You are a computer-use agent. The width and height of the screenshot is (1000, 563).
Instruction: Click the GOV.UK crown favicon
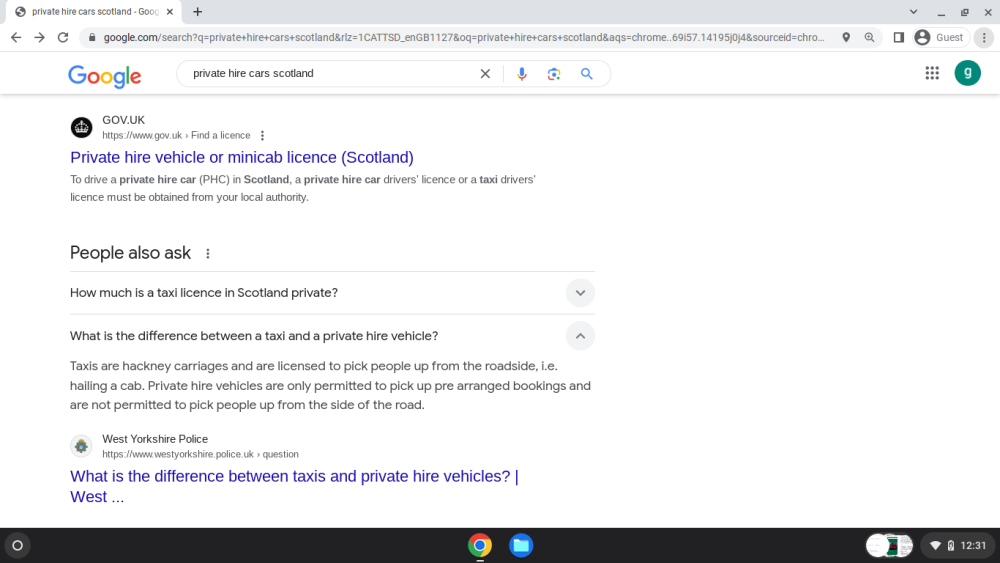[x=81, y=128]
